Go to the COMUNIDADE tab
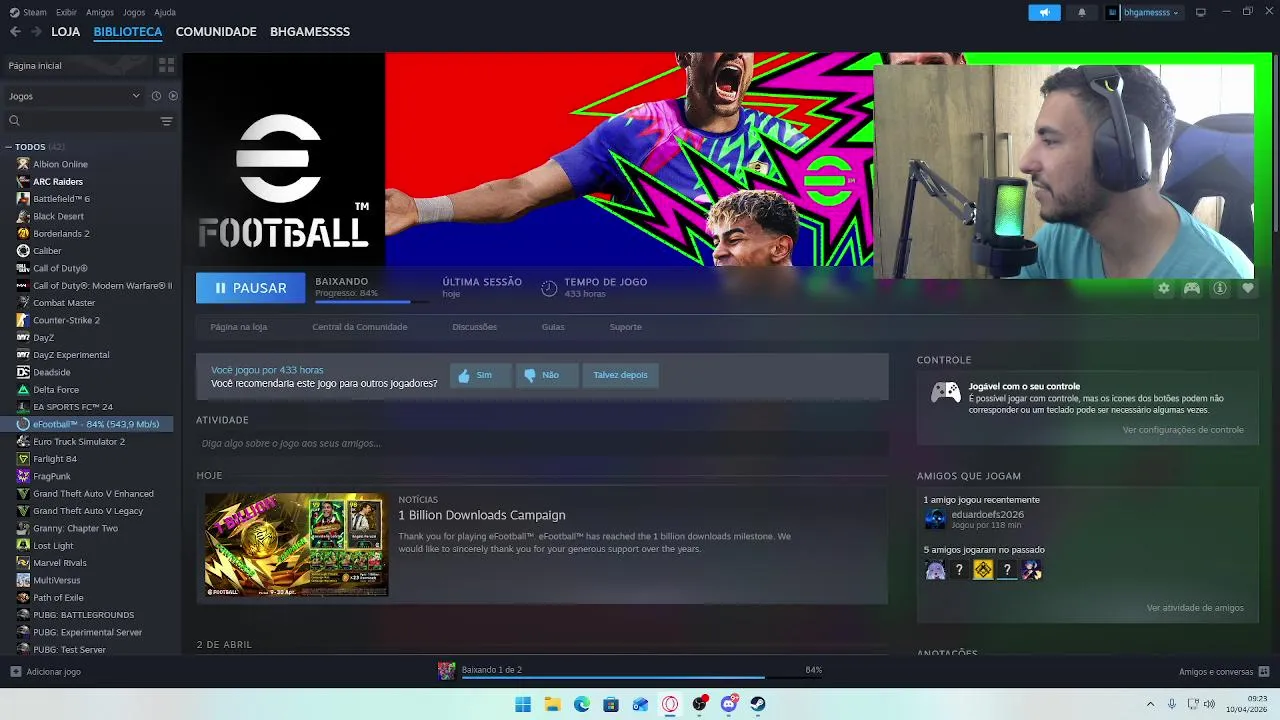Screen dimensions: 1280x720 [216, 31]
